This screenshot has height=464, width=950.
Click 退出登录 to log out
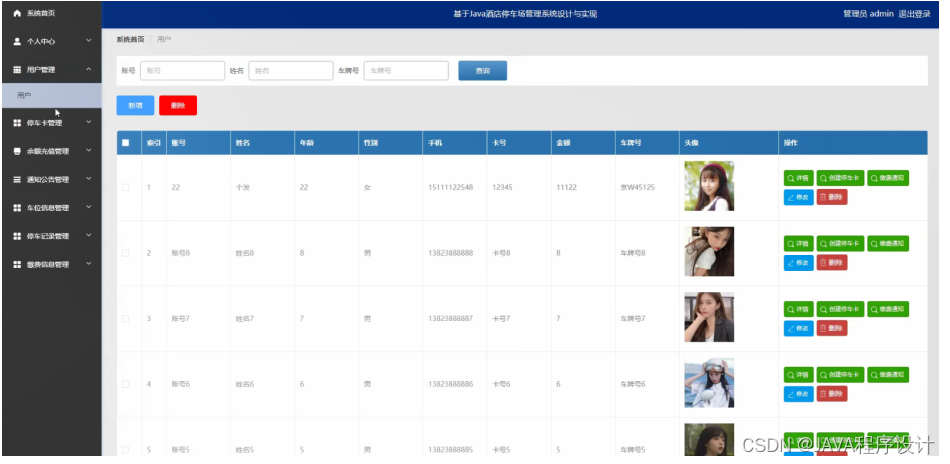[914, 14]
